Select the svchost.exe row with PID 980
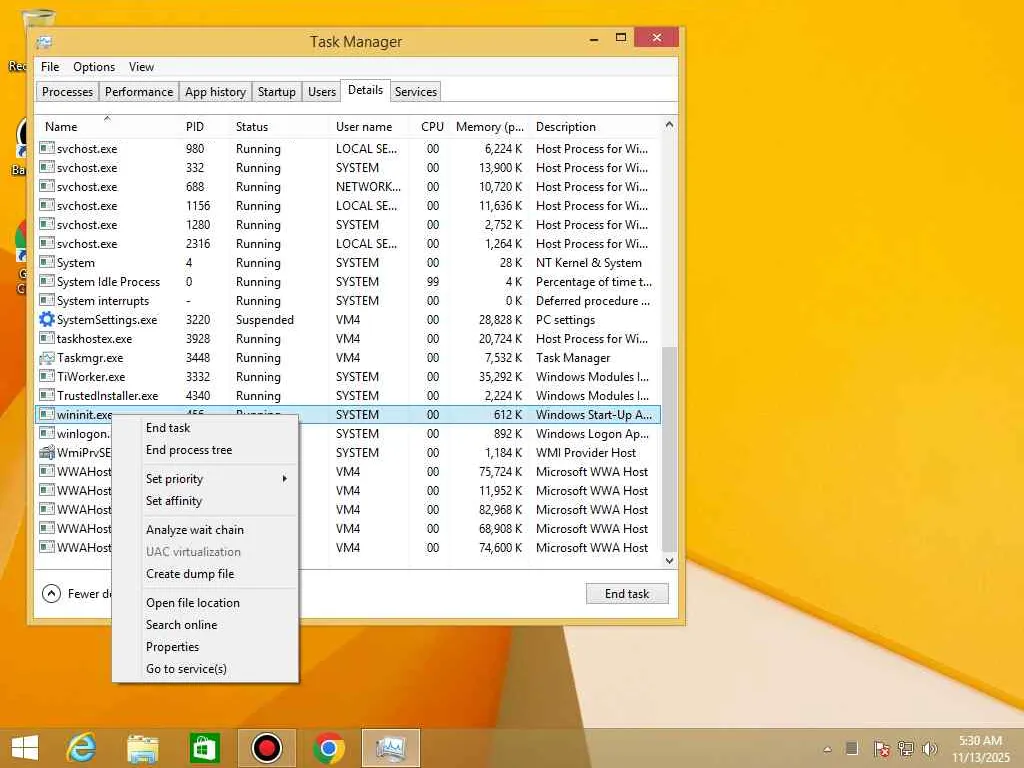 [x=348, y=149]
